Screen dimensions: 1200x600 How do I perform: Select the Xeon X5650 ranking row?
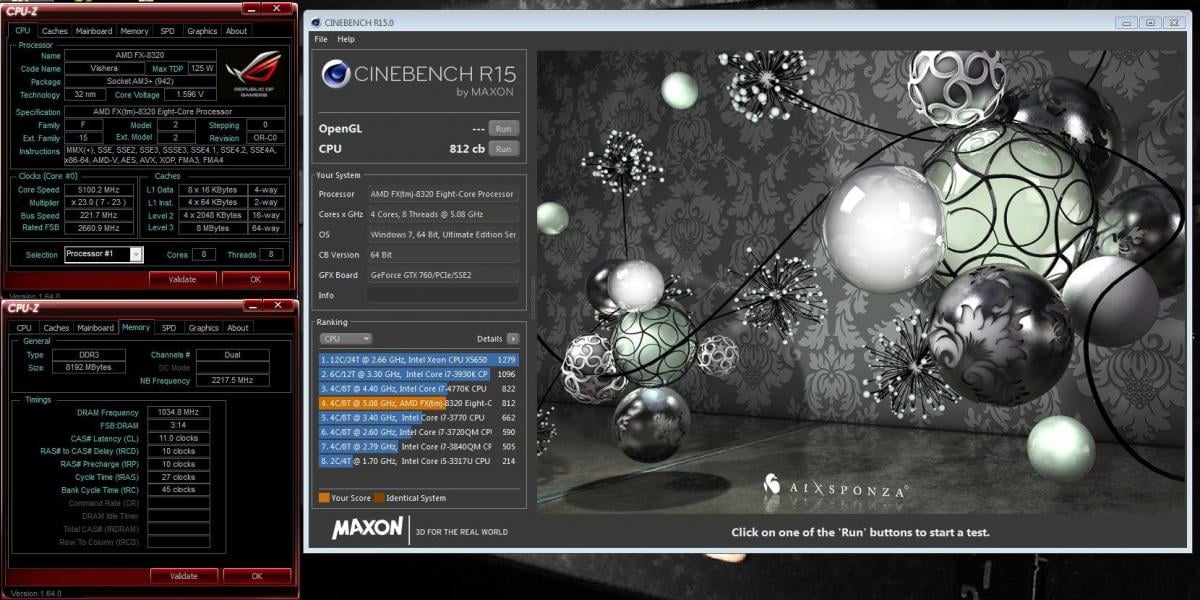click(419, 359)
